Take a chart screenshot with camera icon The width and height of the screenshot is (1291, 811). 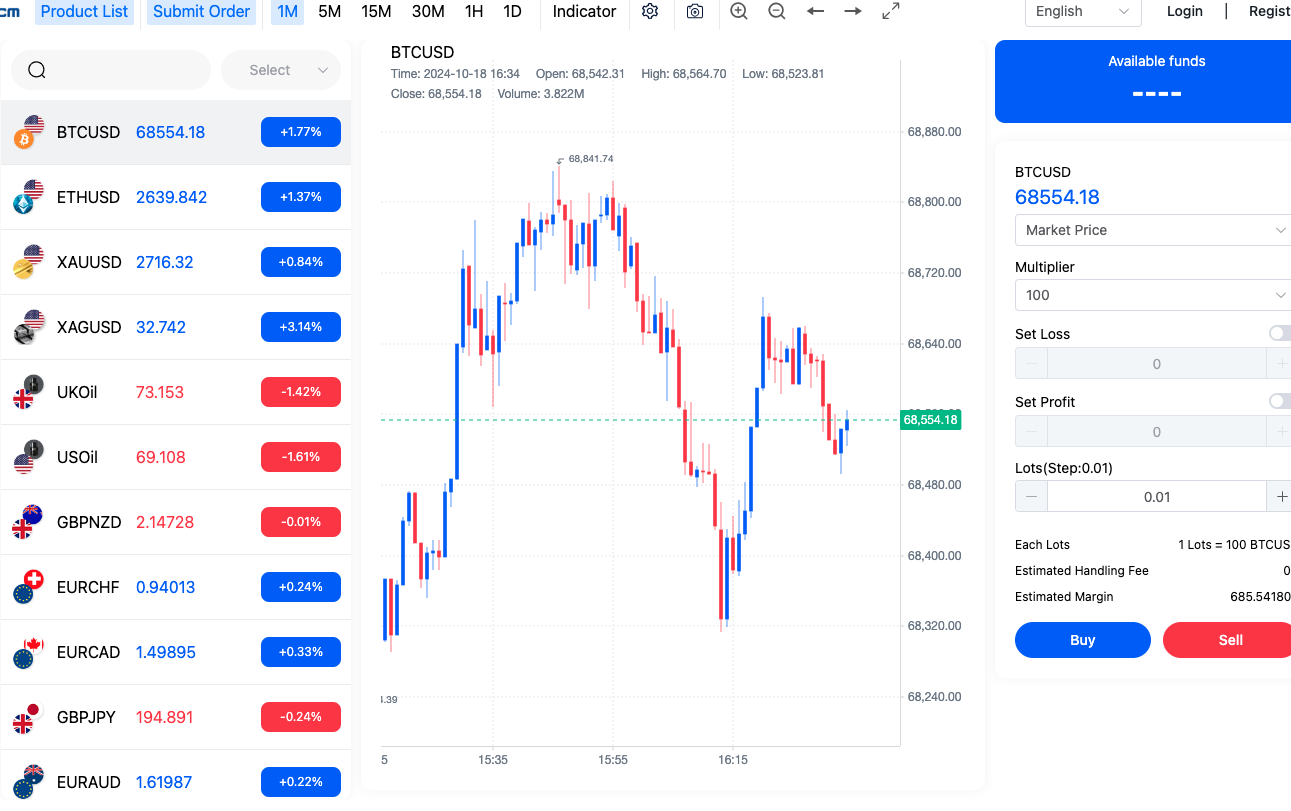click(x=695, y=12)
